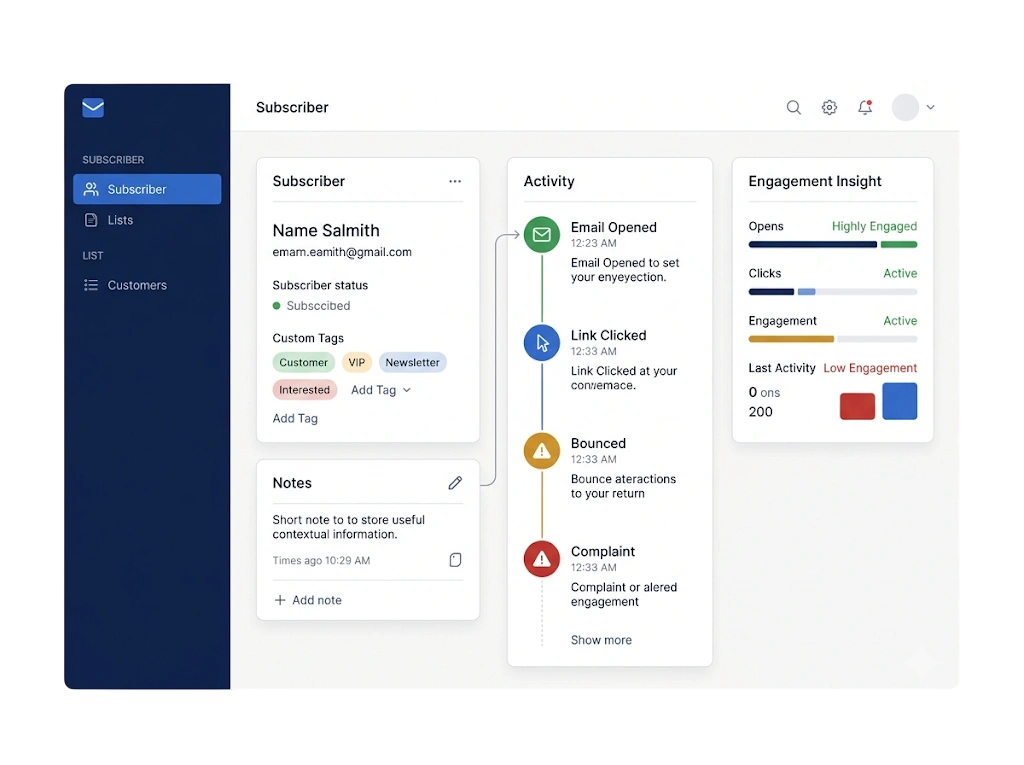Click the plus icon beside Add note

[x=280, y=600]
